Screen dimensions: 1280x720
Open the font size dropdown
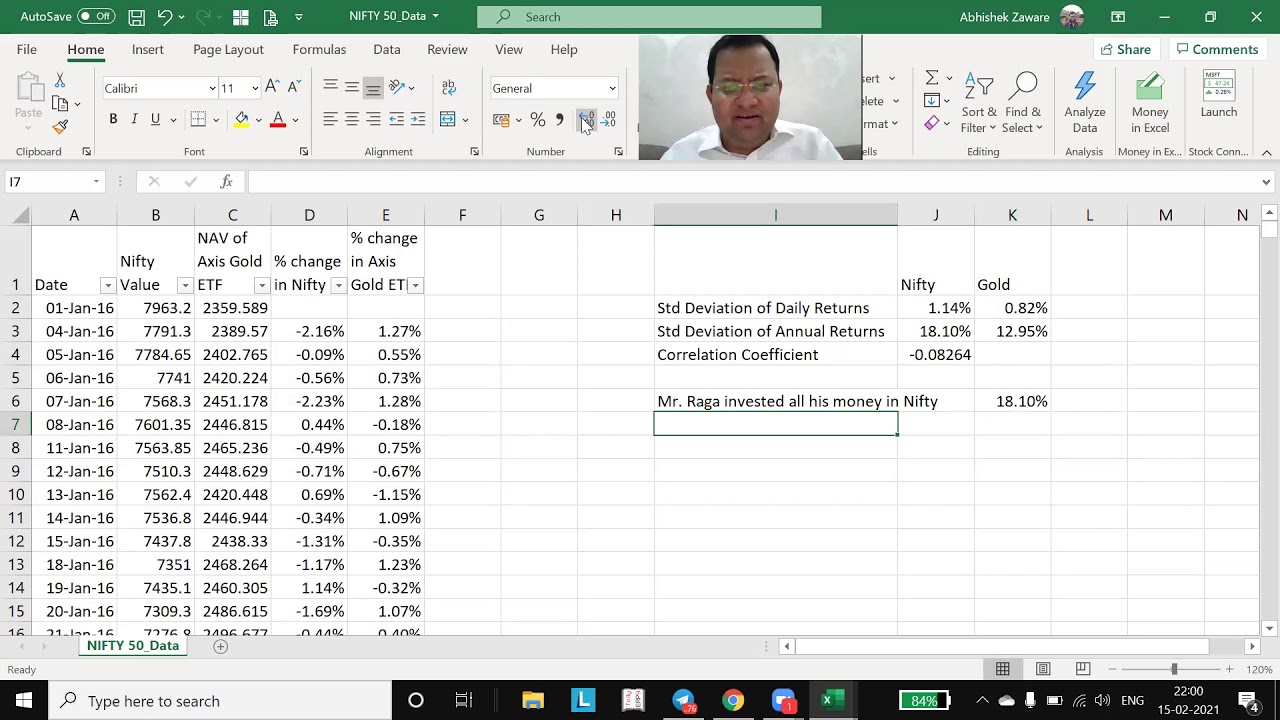click(x=255, y=88)
